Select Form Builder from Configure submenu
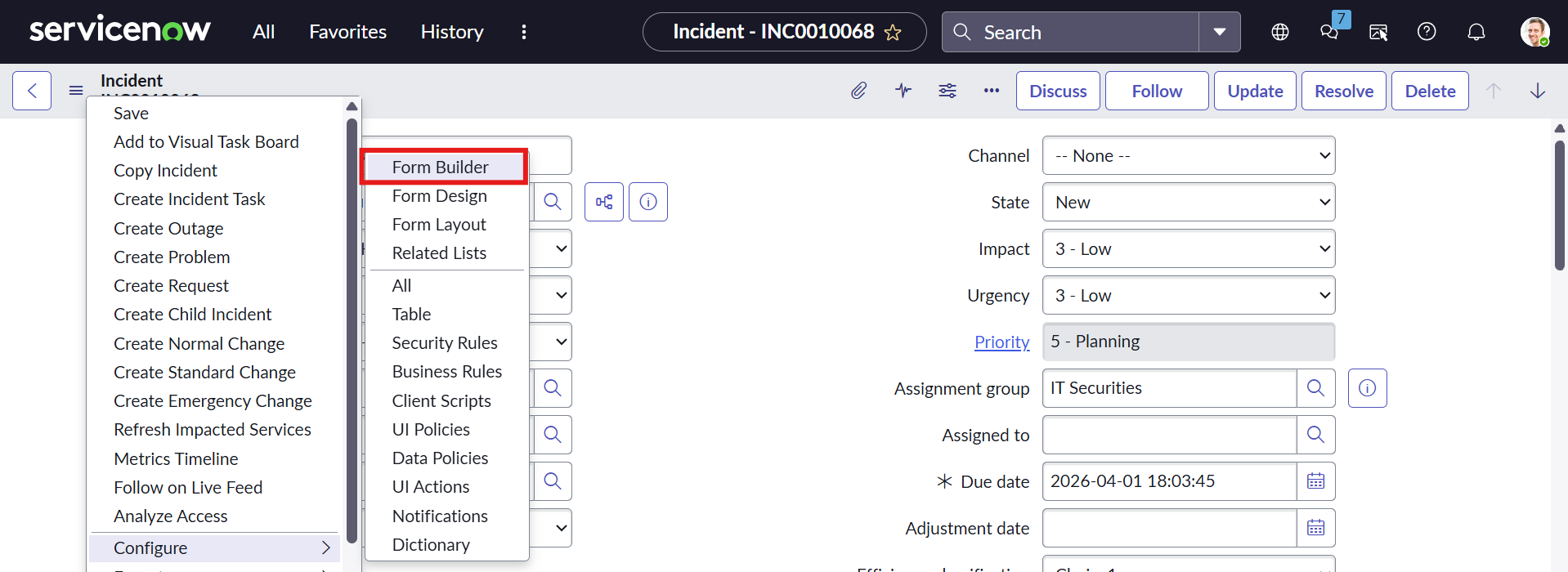 (x=441, y=168)
